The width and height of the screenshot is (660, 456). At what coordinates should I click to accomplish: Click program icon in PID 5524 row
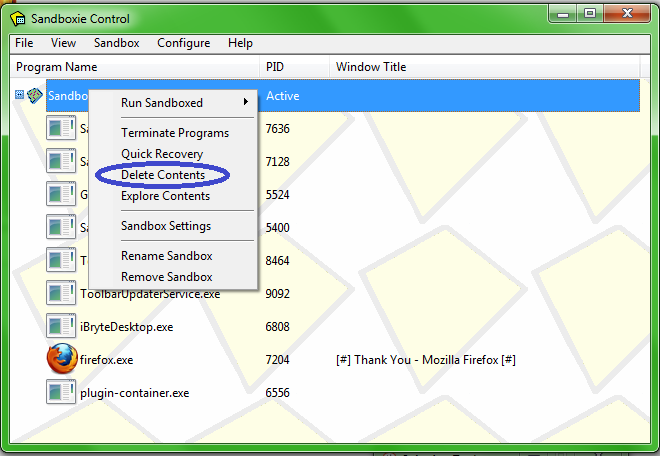[61, 194]
